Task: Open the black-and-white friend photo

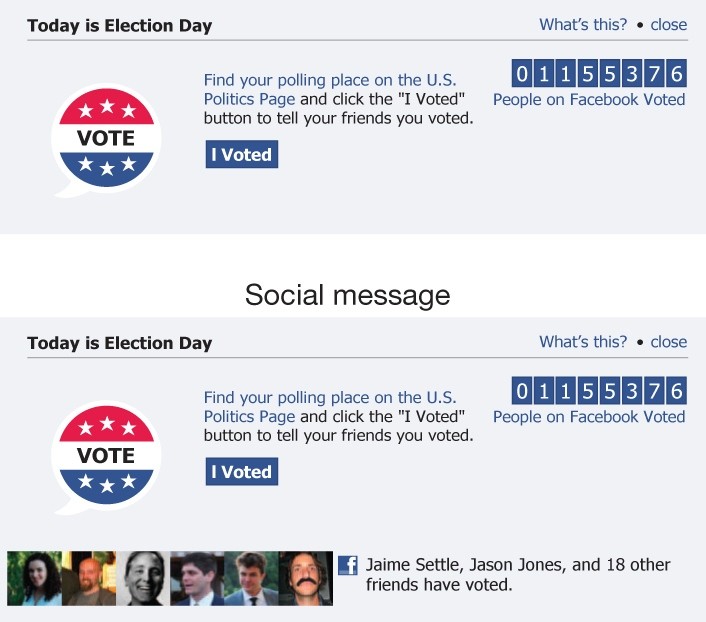Action: tap(142, 578)
